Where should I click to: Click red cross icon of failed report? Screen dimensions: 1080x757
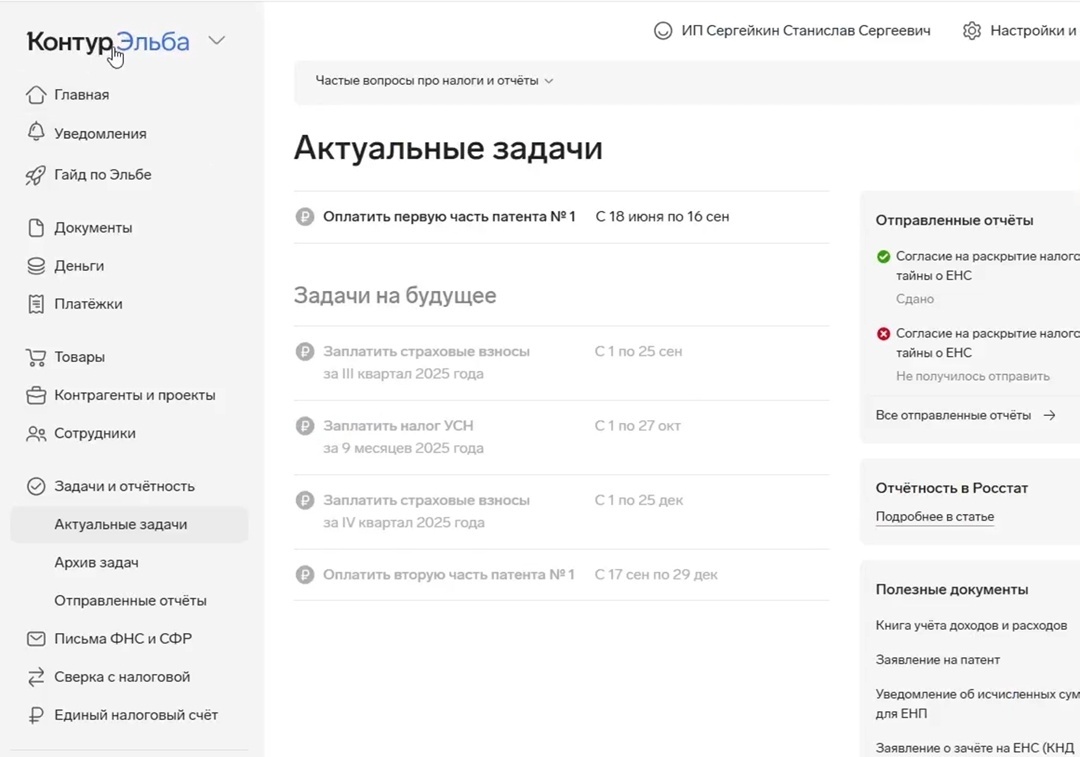pos(883,333)
